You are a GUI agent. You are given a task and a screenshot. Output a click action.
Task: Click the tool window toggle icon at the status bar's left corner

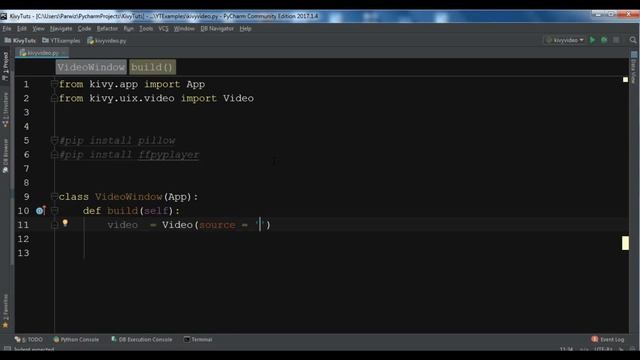click(x=7, y=349)
